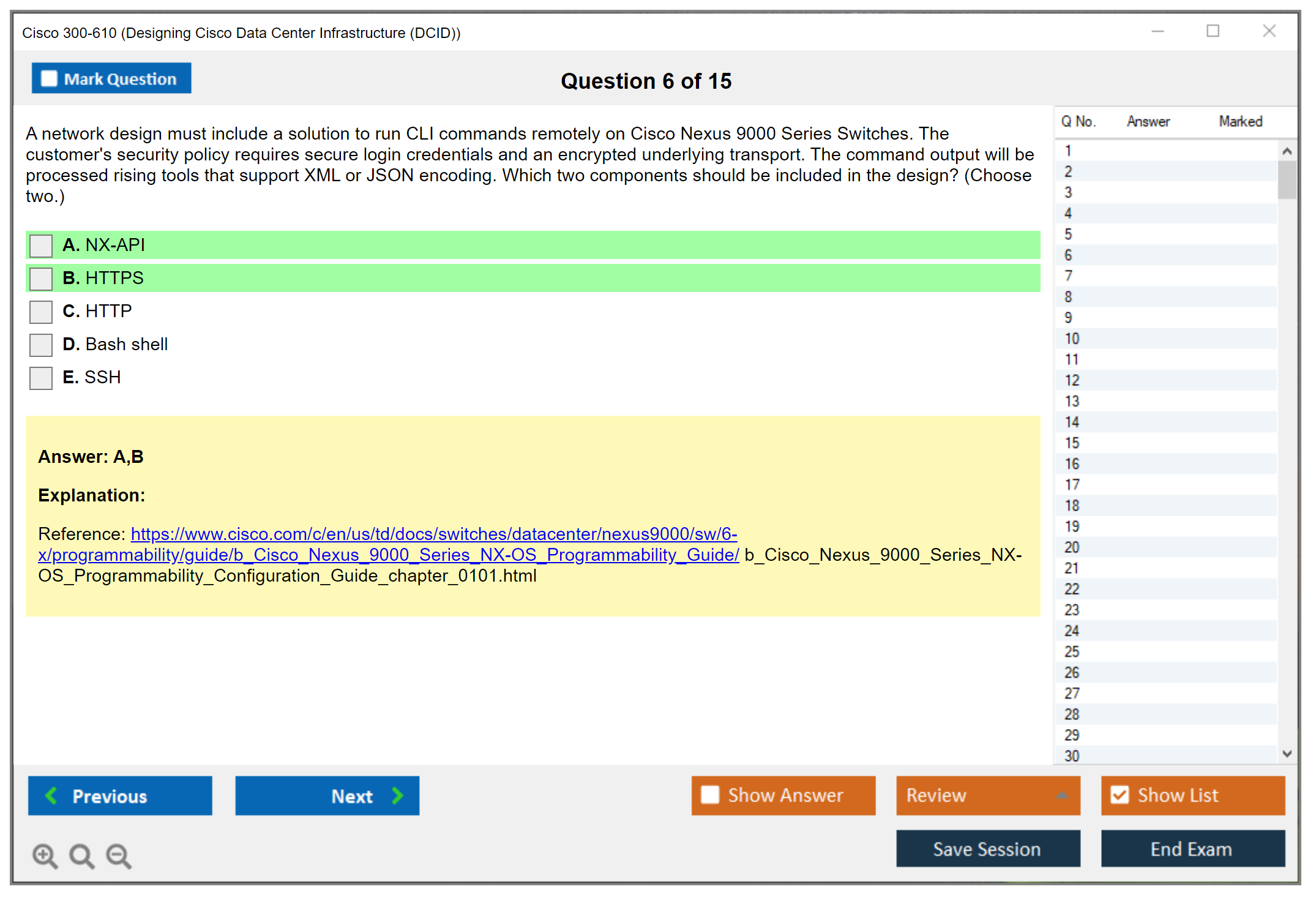Click the question list scrollbar thumb
1316x900 pixels.
coord(1287,179)
